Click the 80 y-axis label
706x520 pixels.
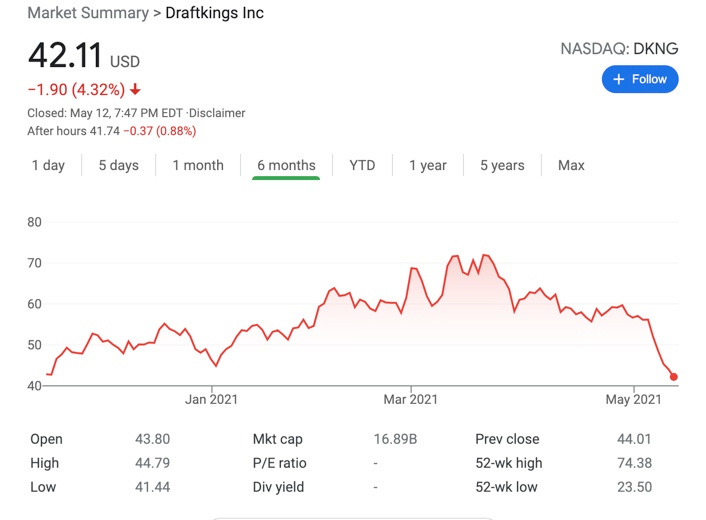pyautogui.click(x=34, y=222)
